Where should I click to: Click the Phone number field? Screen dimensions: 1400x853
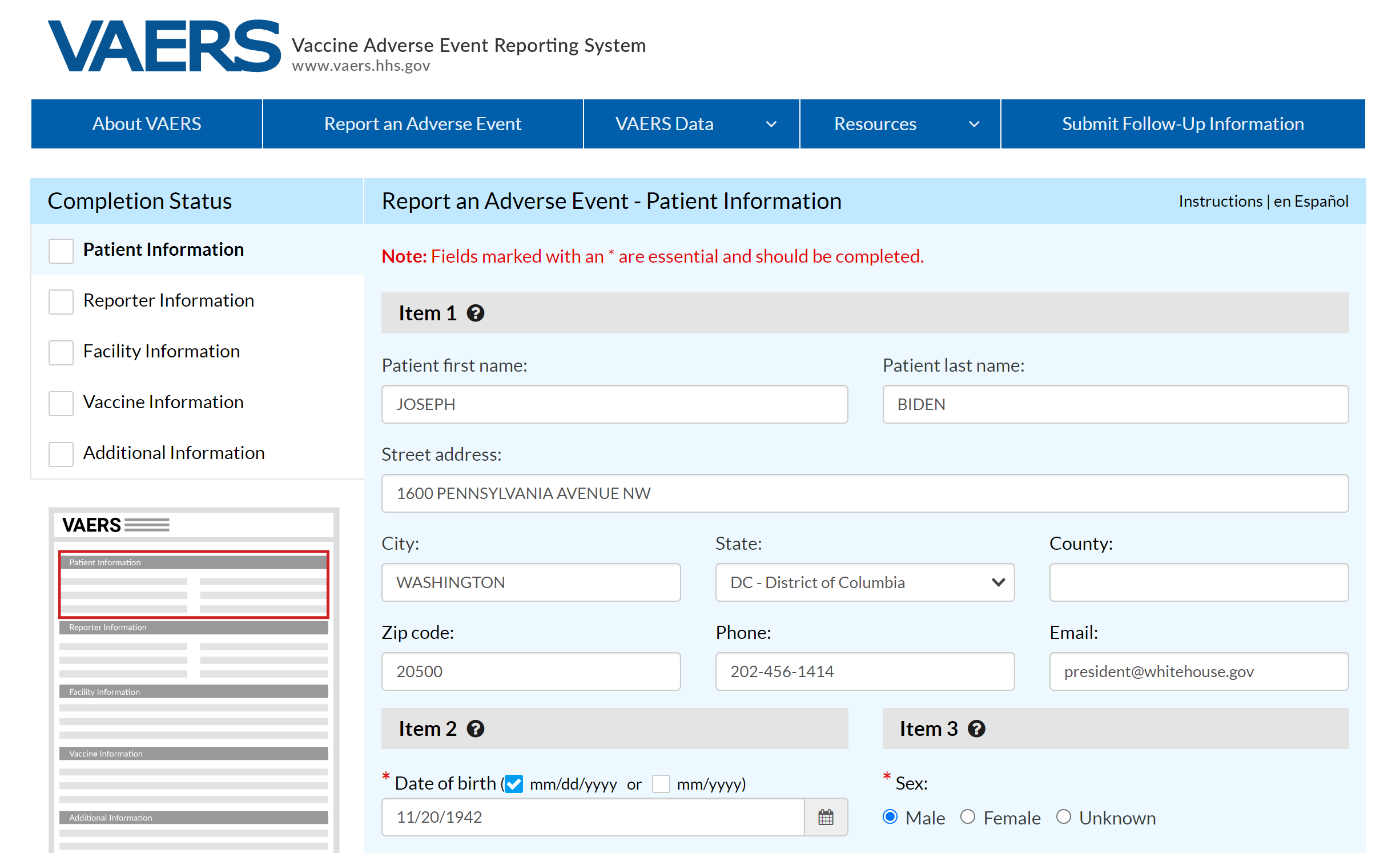coord(864,671)
